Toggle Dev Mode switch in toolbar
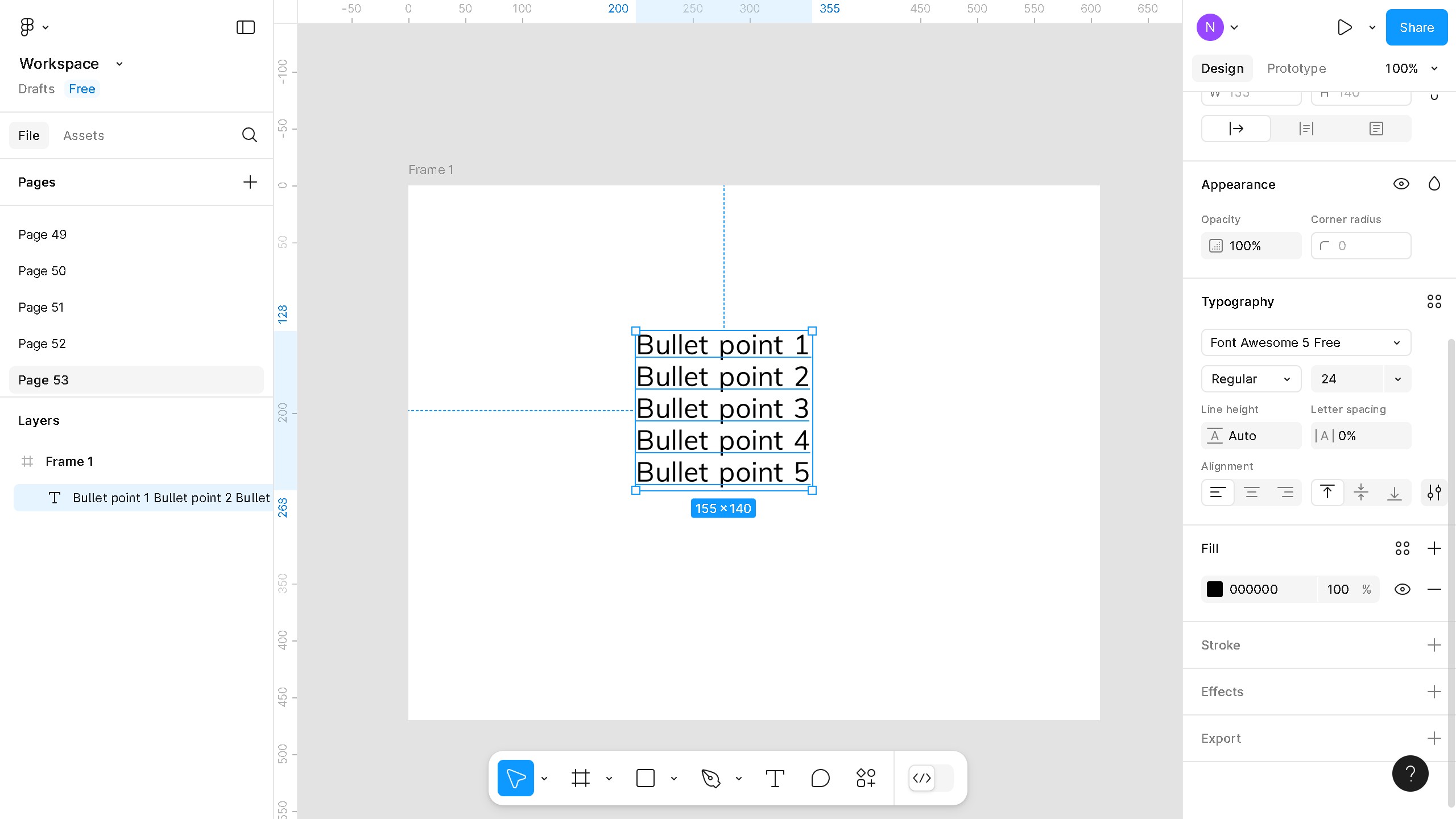Screen dimensions: 1456x819 [931, 778]
